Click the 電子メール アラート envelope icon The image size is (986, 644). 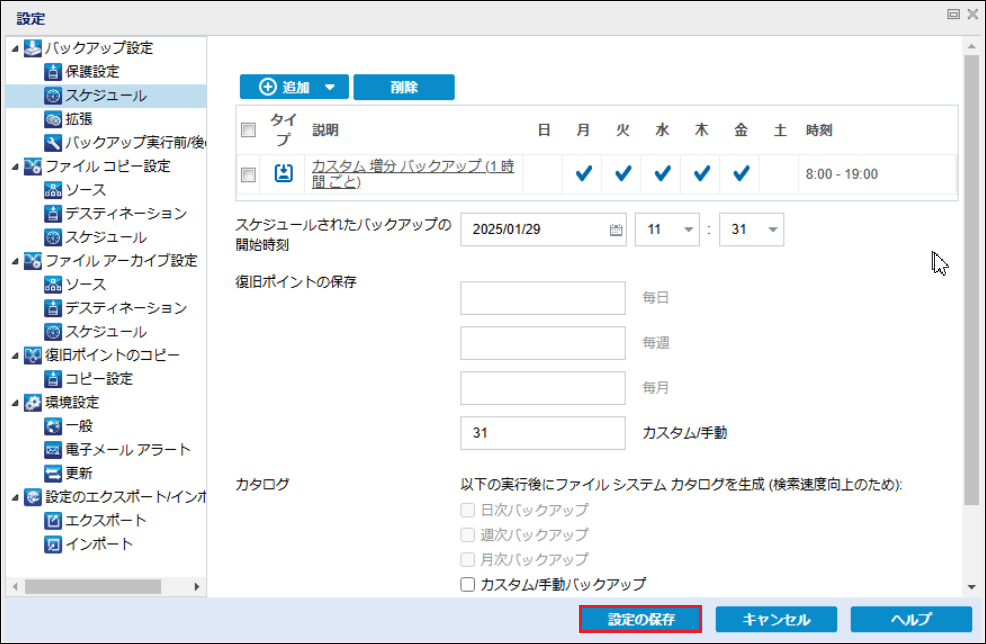pos(54,450)
